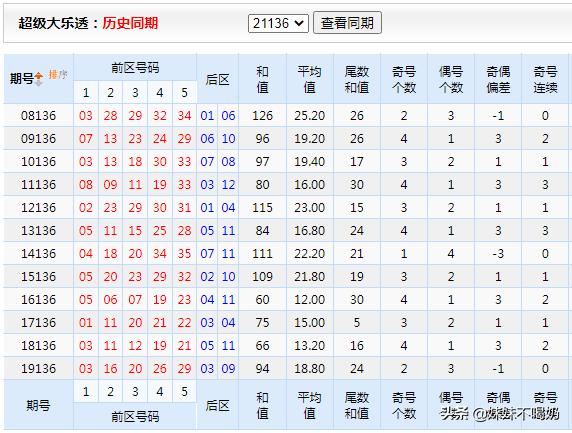The image size is (572, 433).
Task: Click red number 06 in row 16136
Action: [x=111, y=299]
